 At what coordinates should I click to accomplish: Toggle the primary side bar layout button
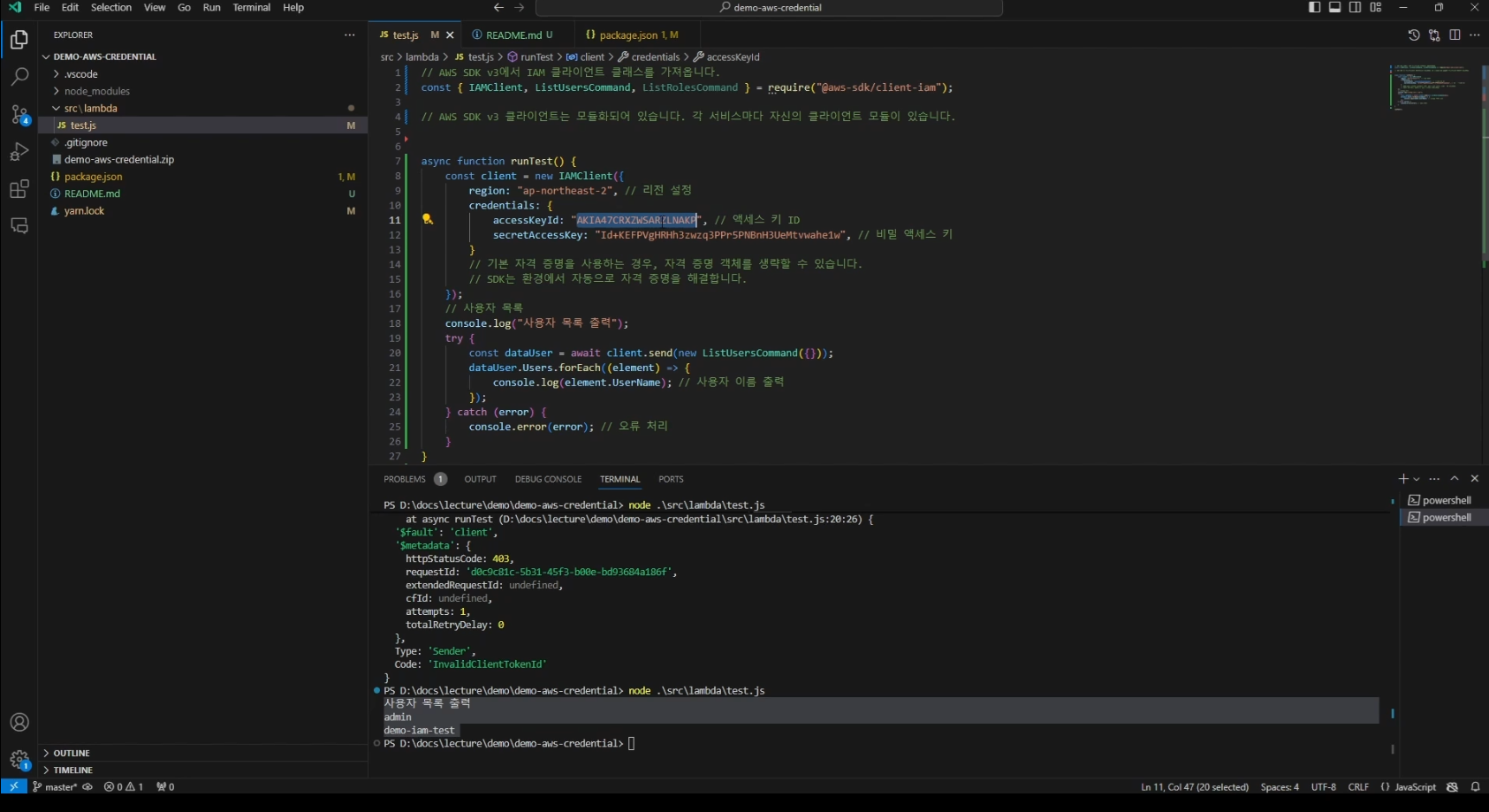point(1314,7)
